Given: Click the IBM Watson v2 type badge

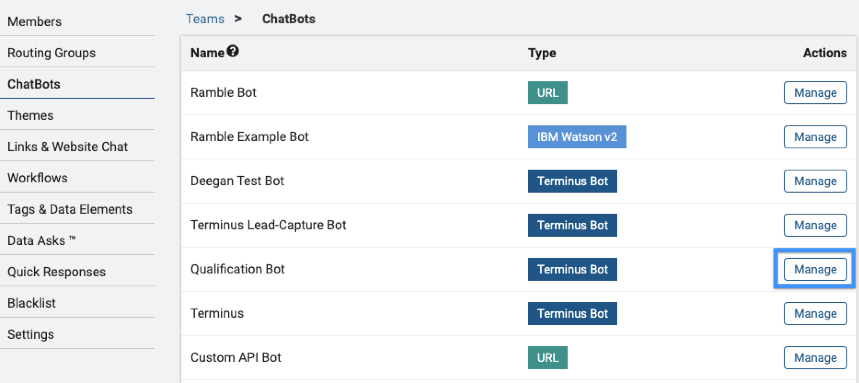Looking at the screenshot, I should (x=577, y=137).
